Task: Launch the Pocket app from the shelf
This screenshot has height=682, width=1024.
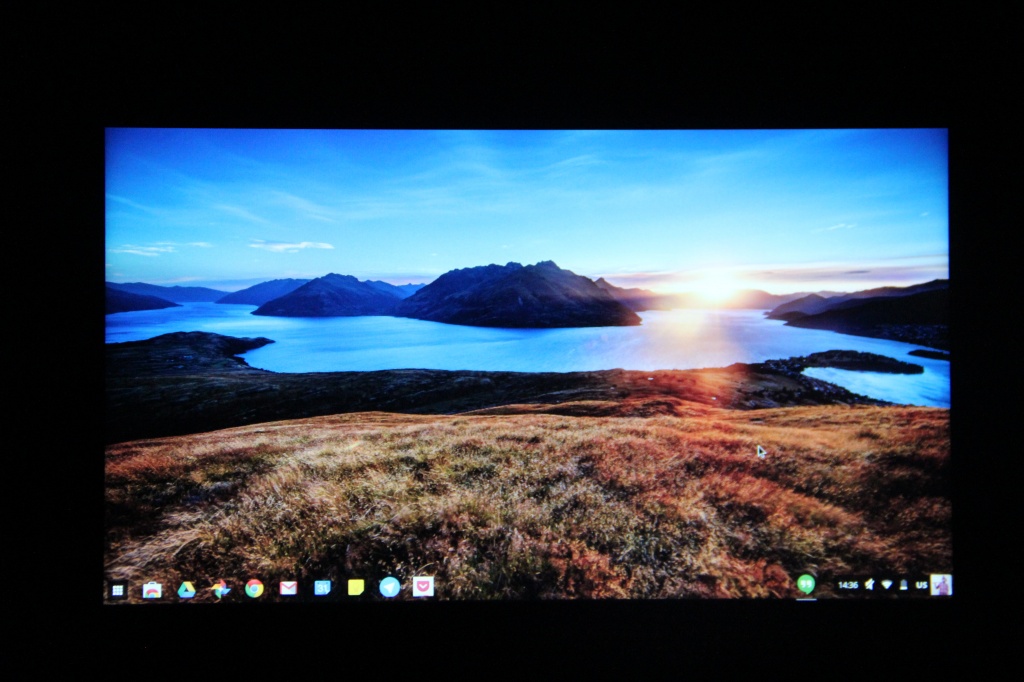Action: [423, 589]
